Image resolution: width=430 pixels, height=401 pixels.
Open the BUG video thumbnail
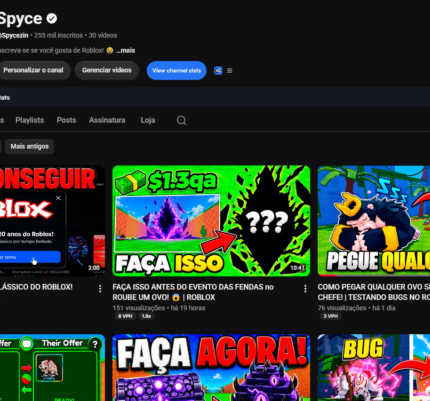click(374, 368)
